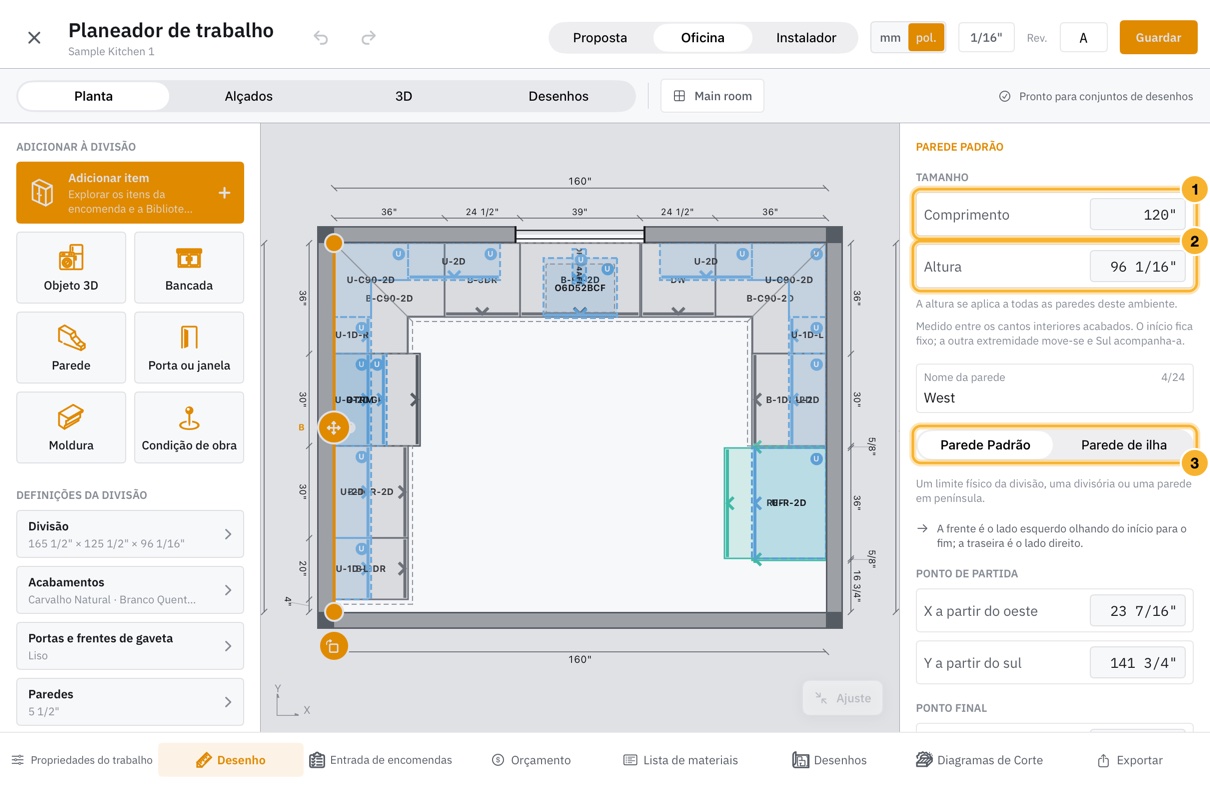This screenshot has height=808, width=1210.
Task: Open the 1/16" precision selector
Action: click(x=986, y=38)
